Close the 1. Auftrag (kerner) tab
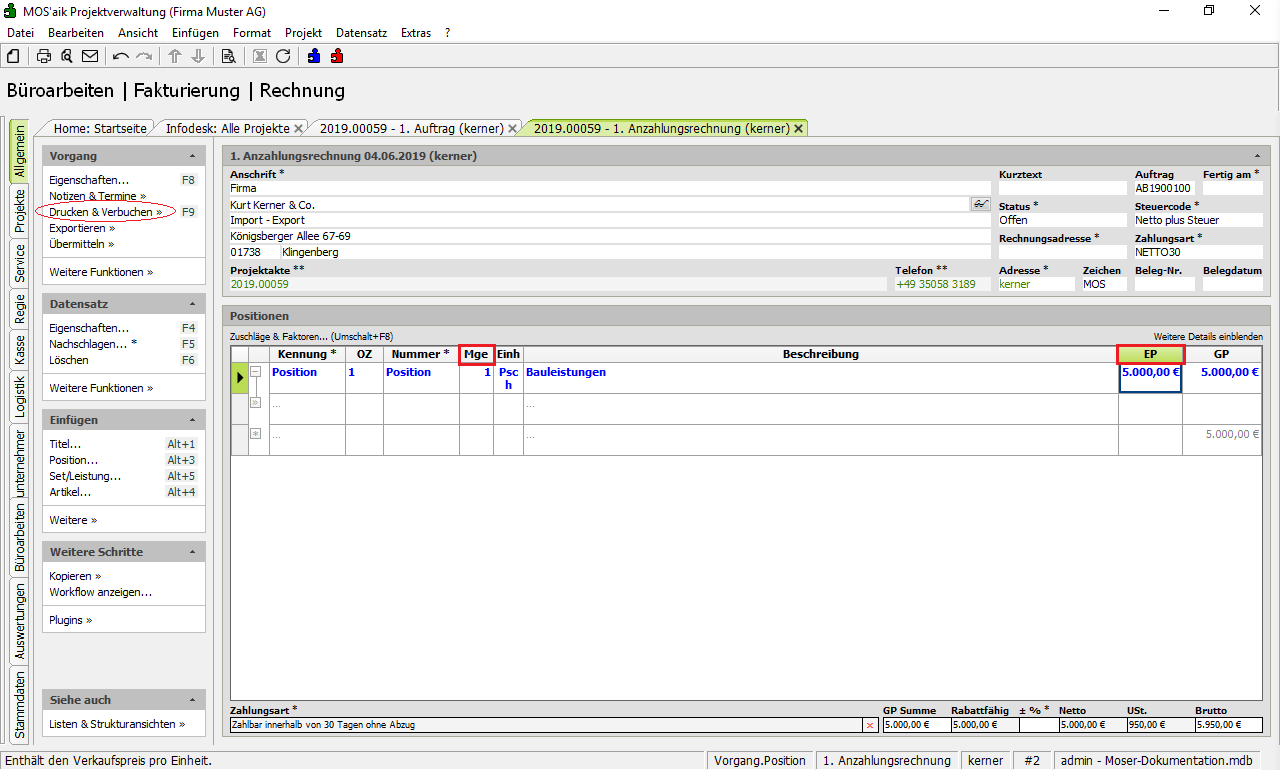 point(512,129)
